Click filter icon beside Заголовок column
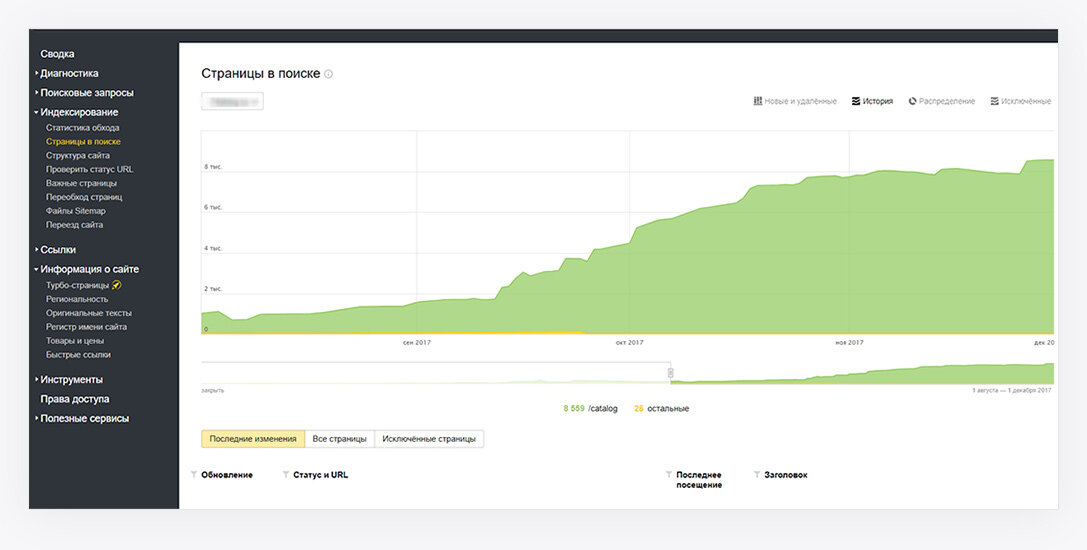This screenshot has width=1087, height=550. tap(757, 475)
